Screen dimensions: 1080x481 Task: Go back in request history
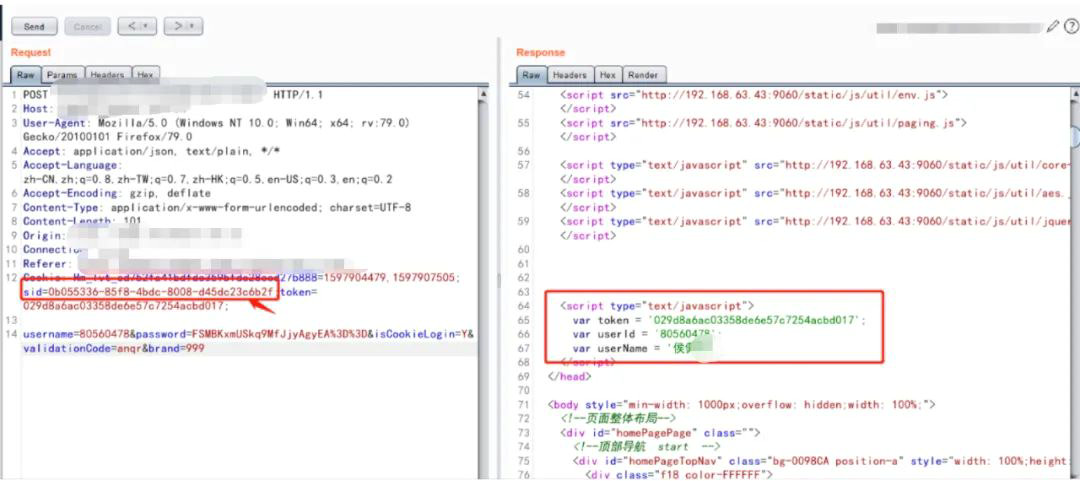tap(137, 26)
